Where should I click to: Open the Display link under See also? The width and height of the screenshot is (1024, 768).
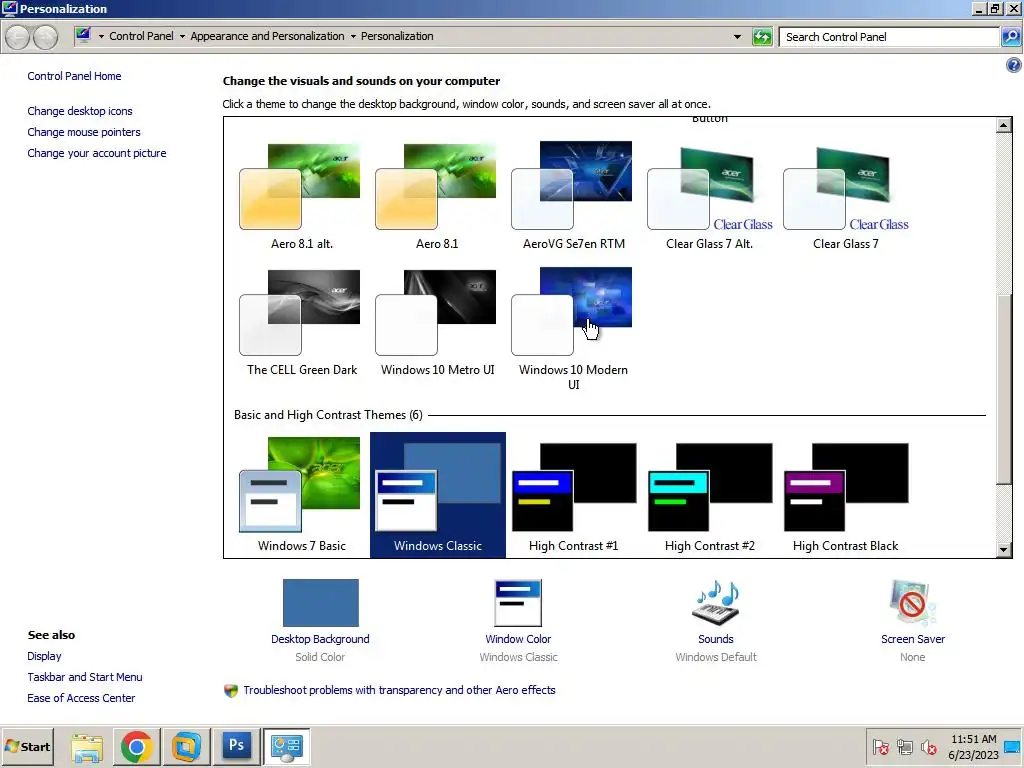pos(44,656)
